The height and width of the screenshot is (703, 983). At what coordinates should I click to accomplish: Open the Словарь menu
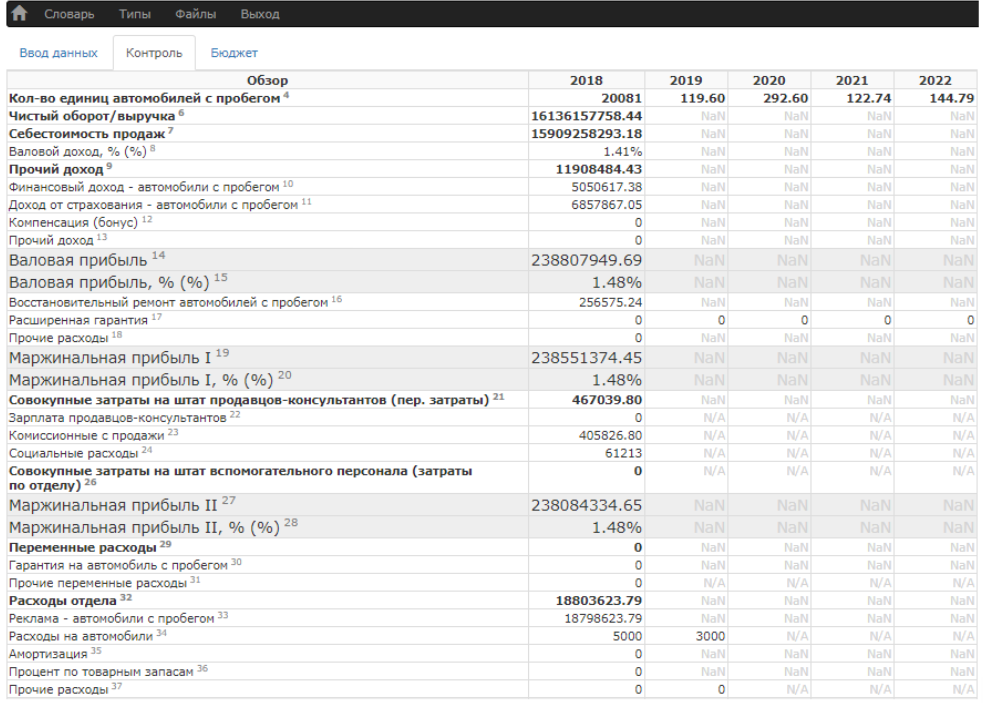coord(69,14)
